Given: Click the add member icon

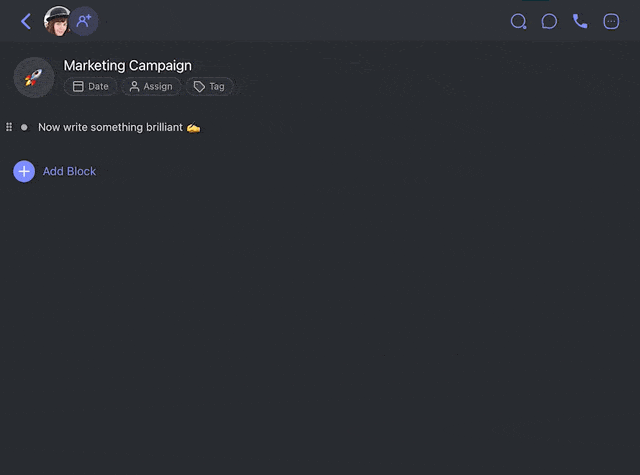Looking at the screenshot, I should click(84, 21).
